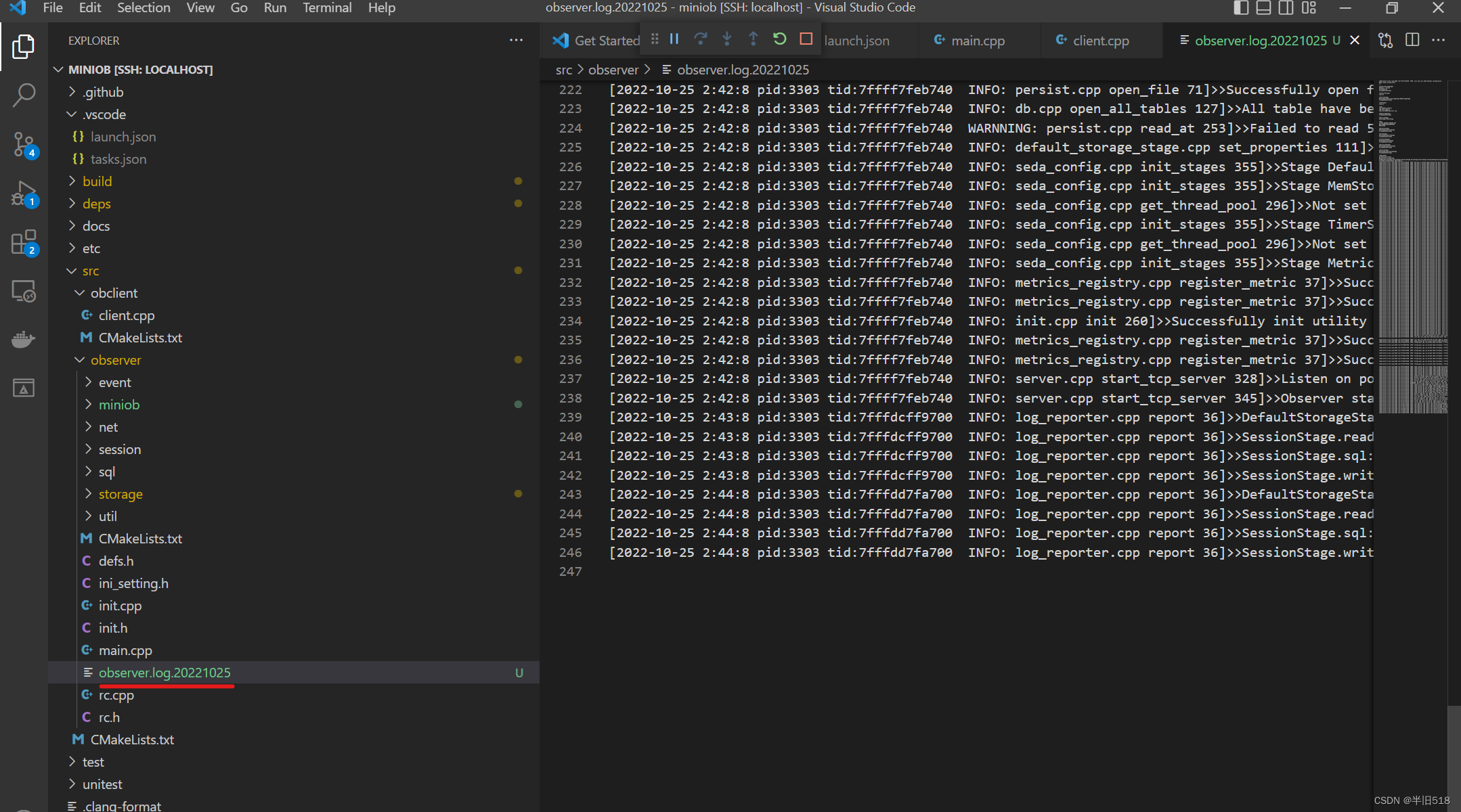Toggle Secondary Side Bar layout button
The height and width of the screenshot is (812, 1461).
[1286, 8]
